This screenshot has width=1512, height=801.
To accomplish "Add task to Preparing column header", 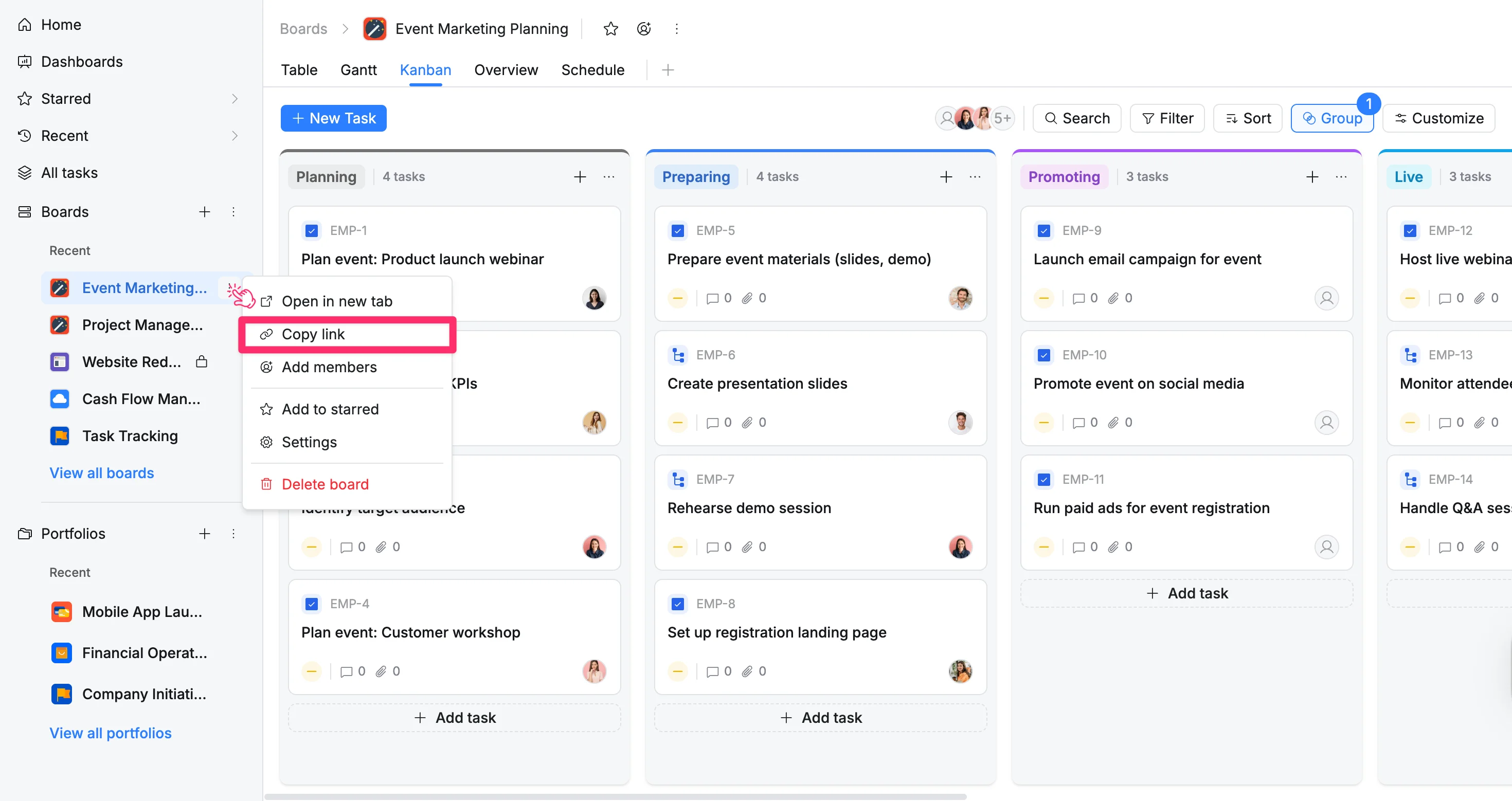I will coord(946,177).
